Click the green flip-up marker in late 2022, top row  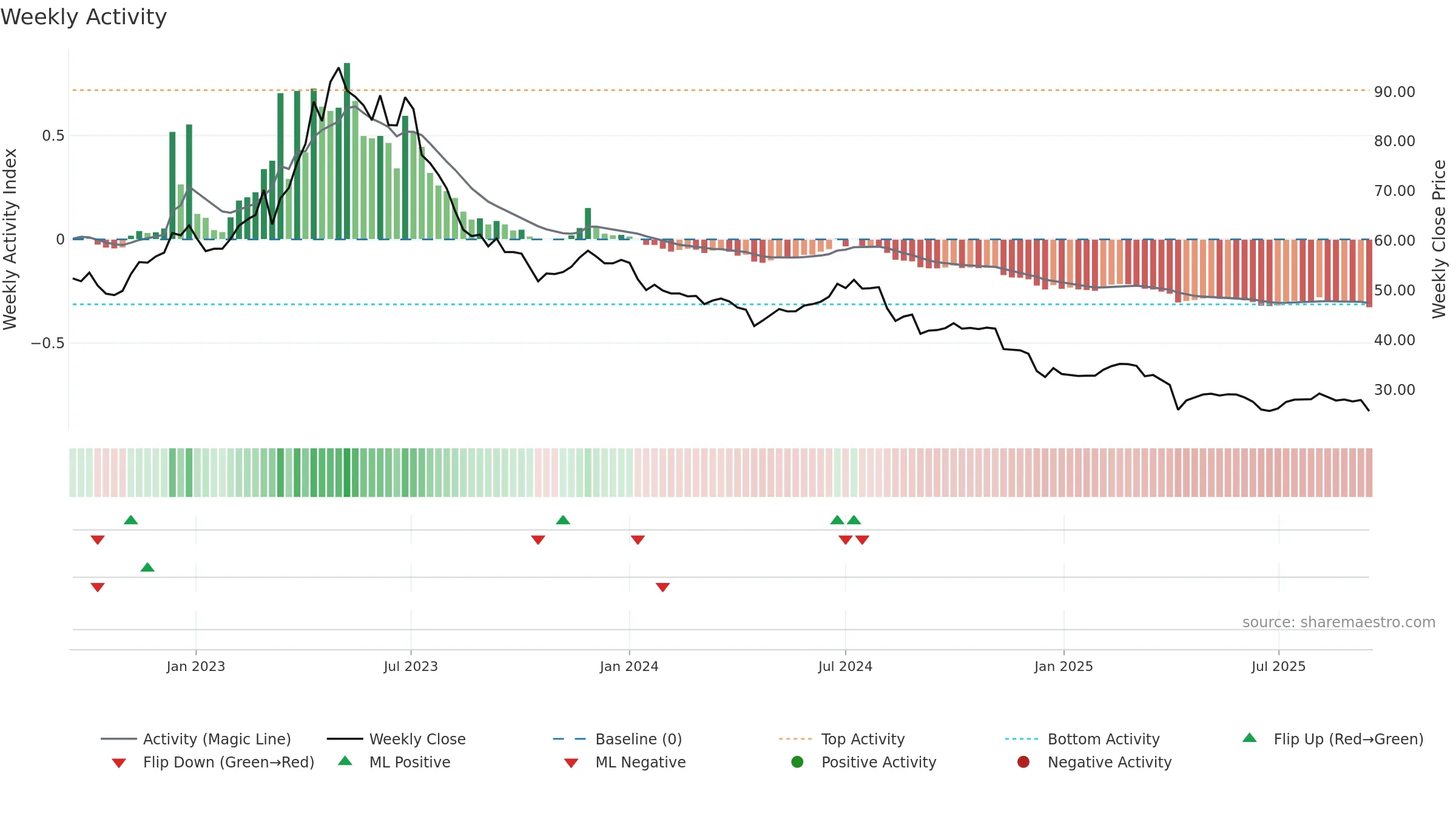click(131, 520)
